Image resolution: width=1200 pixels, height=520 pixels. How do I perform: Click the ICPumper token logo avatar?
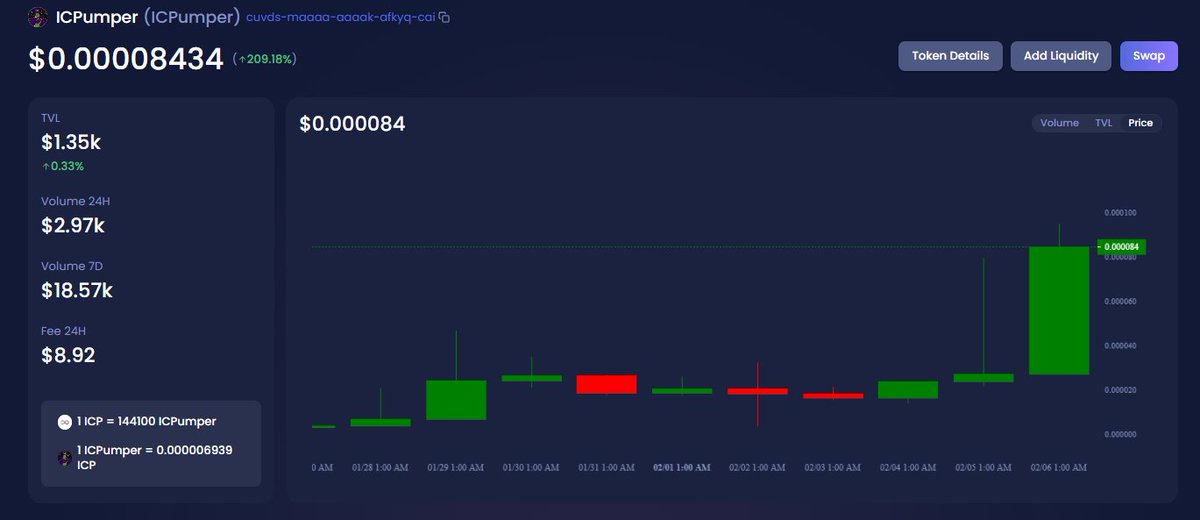pyautogui.click(x=38, y=17)
